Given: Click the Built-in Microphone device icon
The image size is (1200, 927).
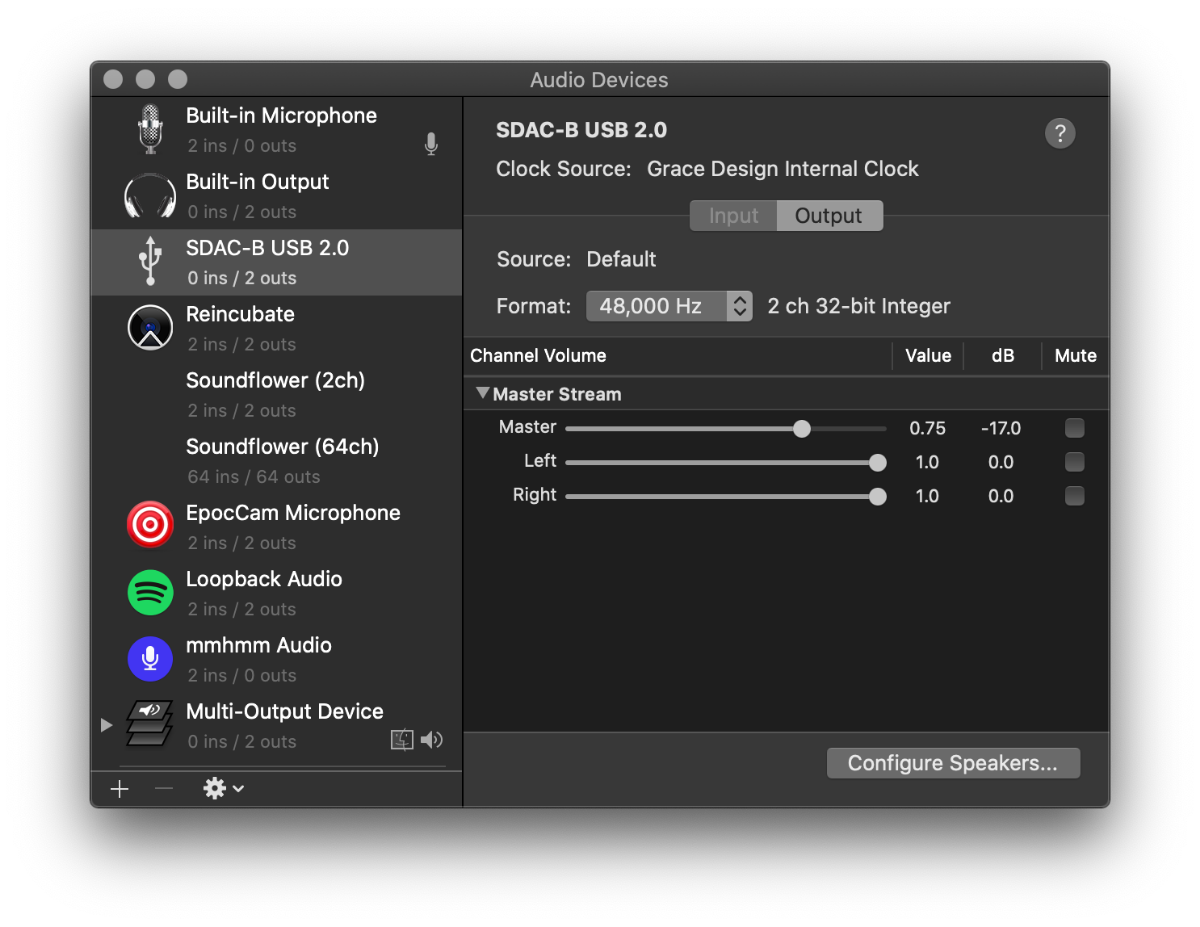Looking at the screenshot, I should 150,129.
